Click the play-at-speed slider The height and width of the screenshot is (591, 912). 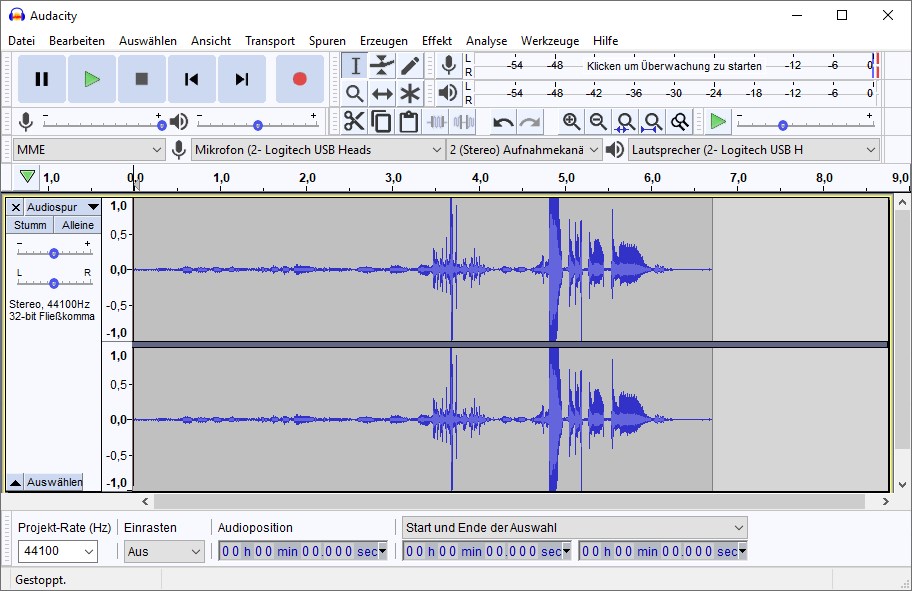(x=806, y=123)
